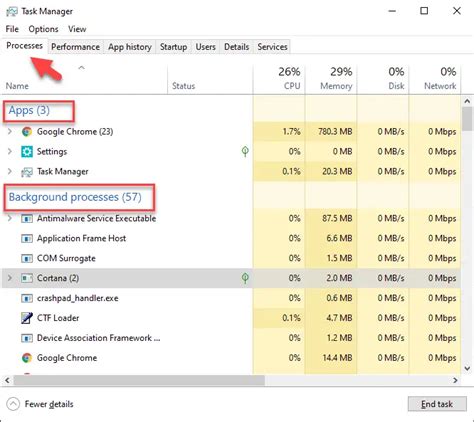The image size is (474, 422).
Task: Select the COM Surrogate process icon
Action: pos(27,258)
